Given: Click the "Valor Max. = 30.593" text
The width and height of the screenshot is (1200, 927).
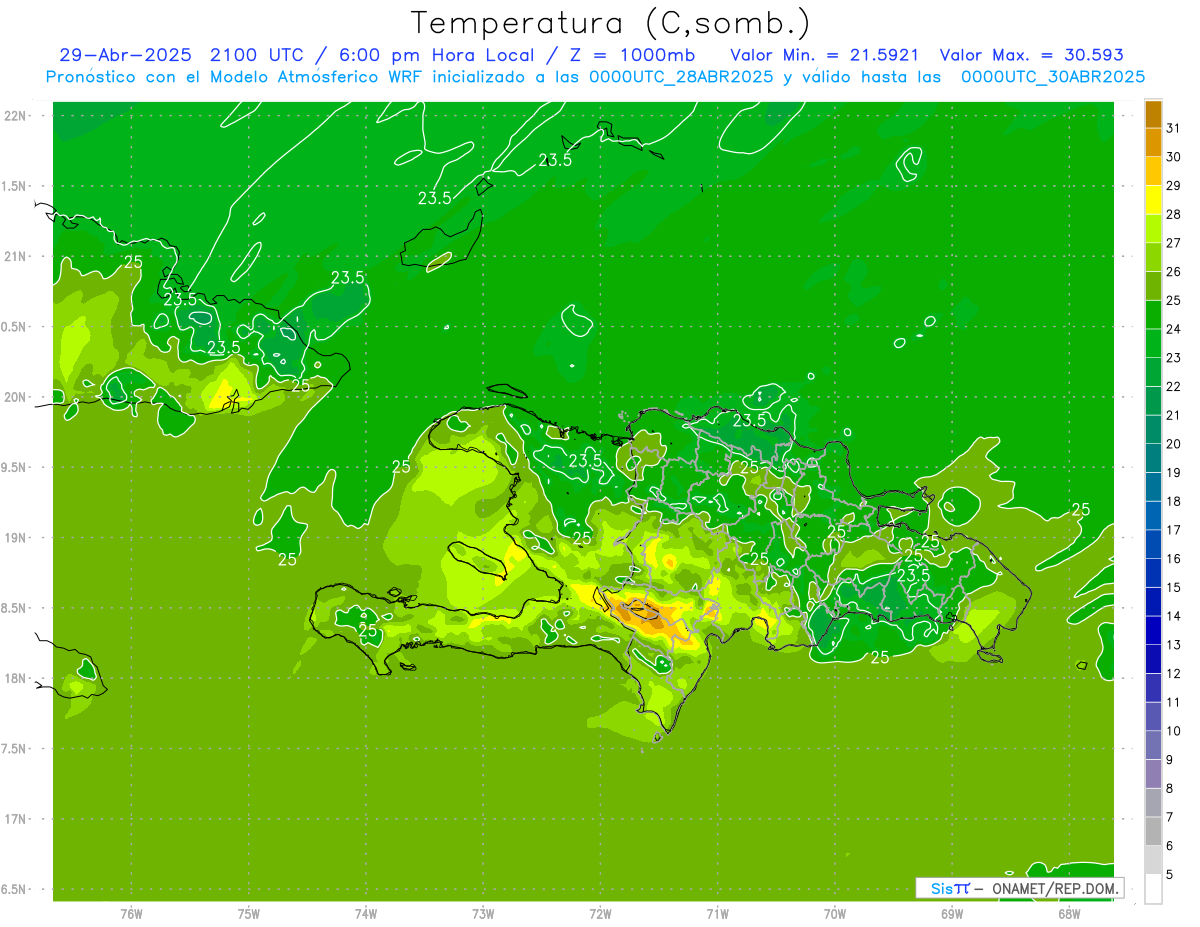Looking at the screenshot, I should pyautogui.click(x=1031, y=55).
